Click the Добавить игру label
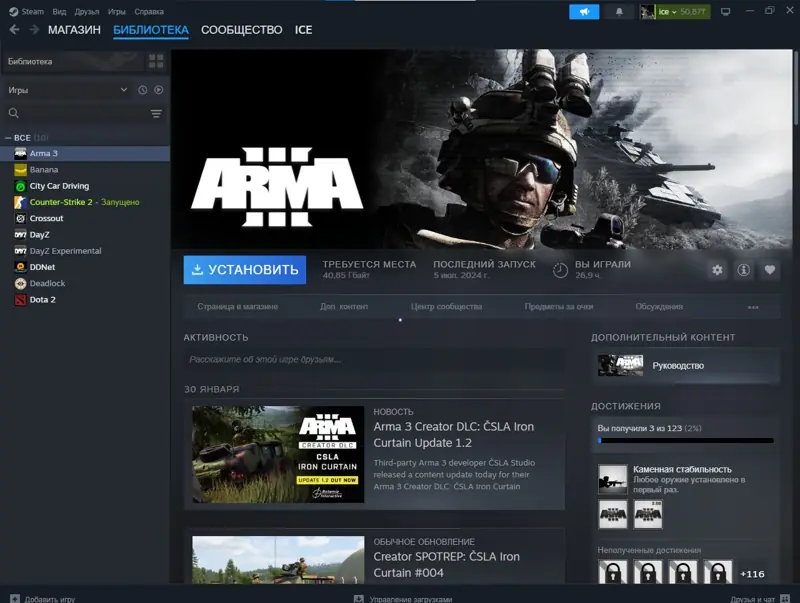This screenshot has height=603, width=800. coord(50,599)
